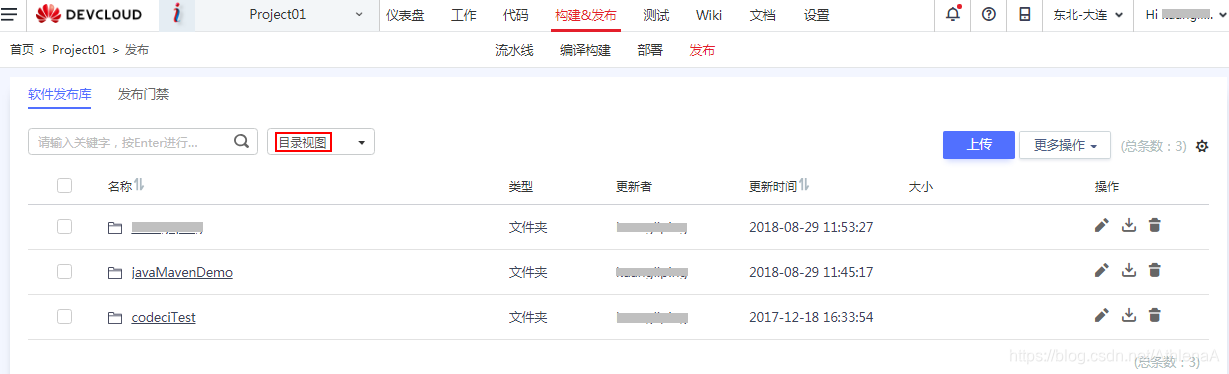
Task: Open the 东北-大连 region dropdown
Action: (x=1087, y=15)
